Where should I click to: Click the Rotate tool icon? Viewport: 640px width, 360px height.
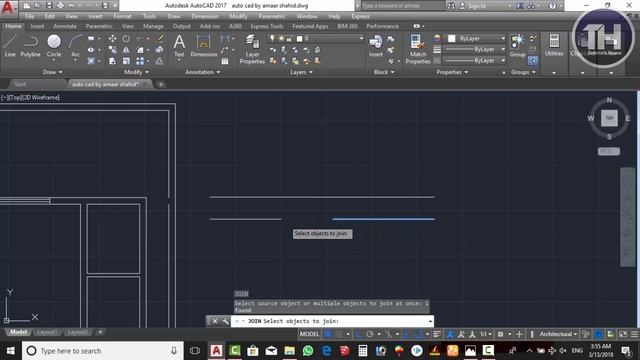(126, 39)
